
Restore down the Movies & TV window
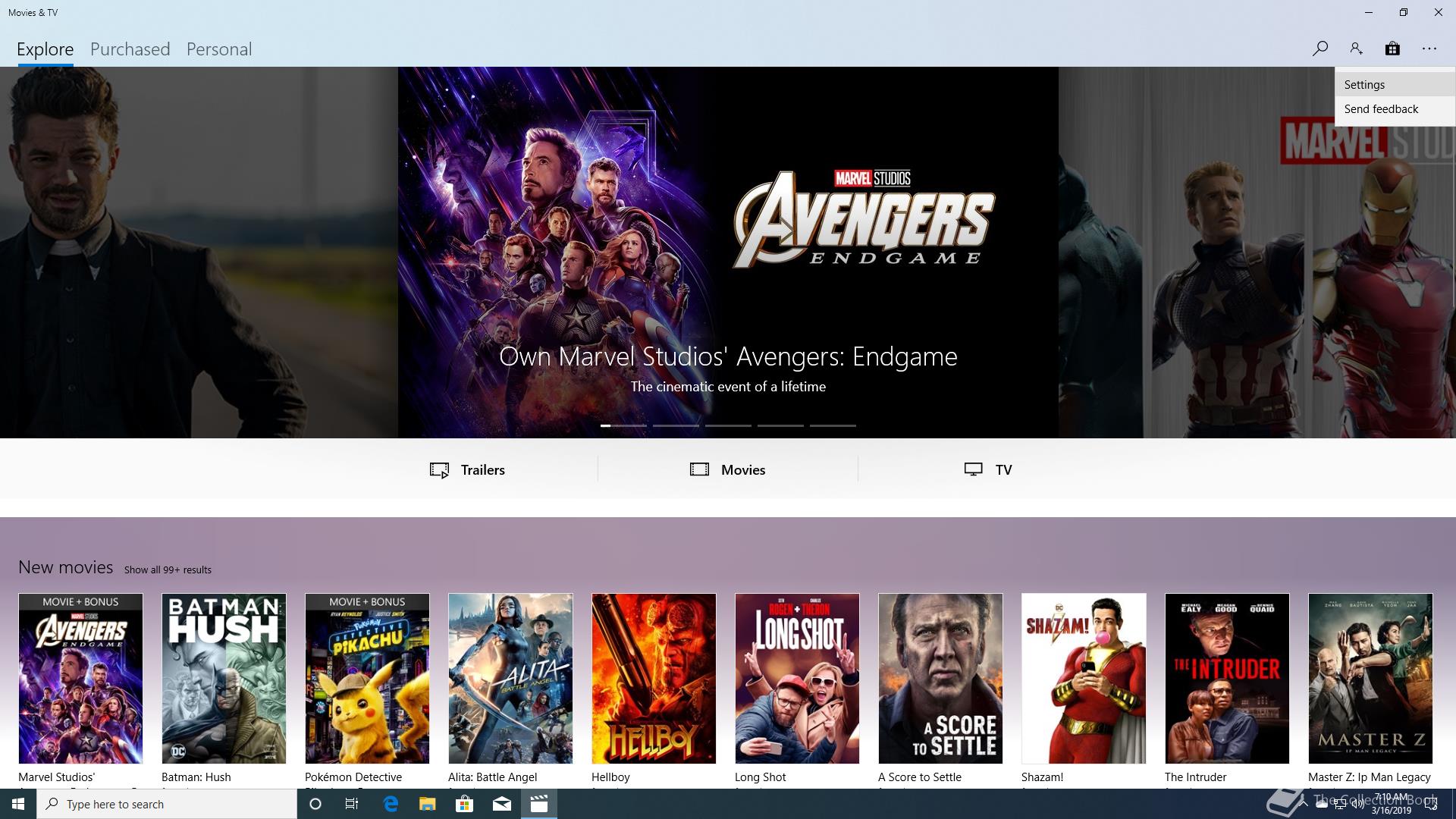[1404, 12]
